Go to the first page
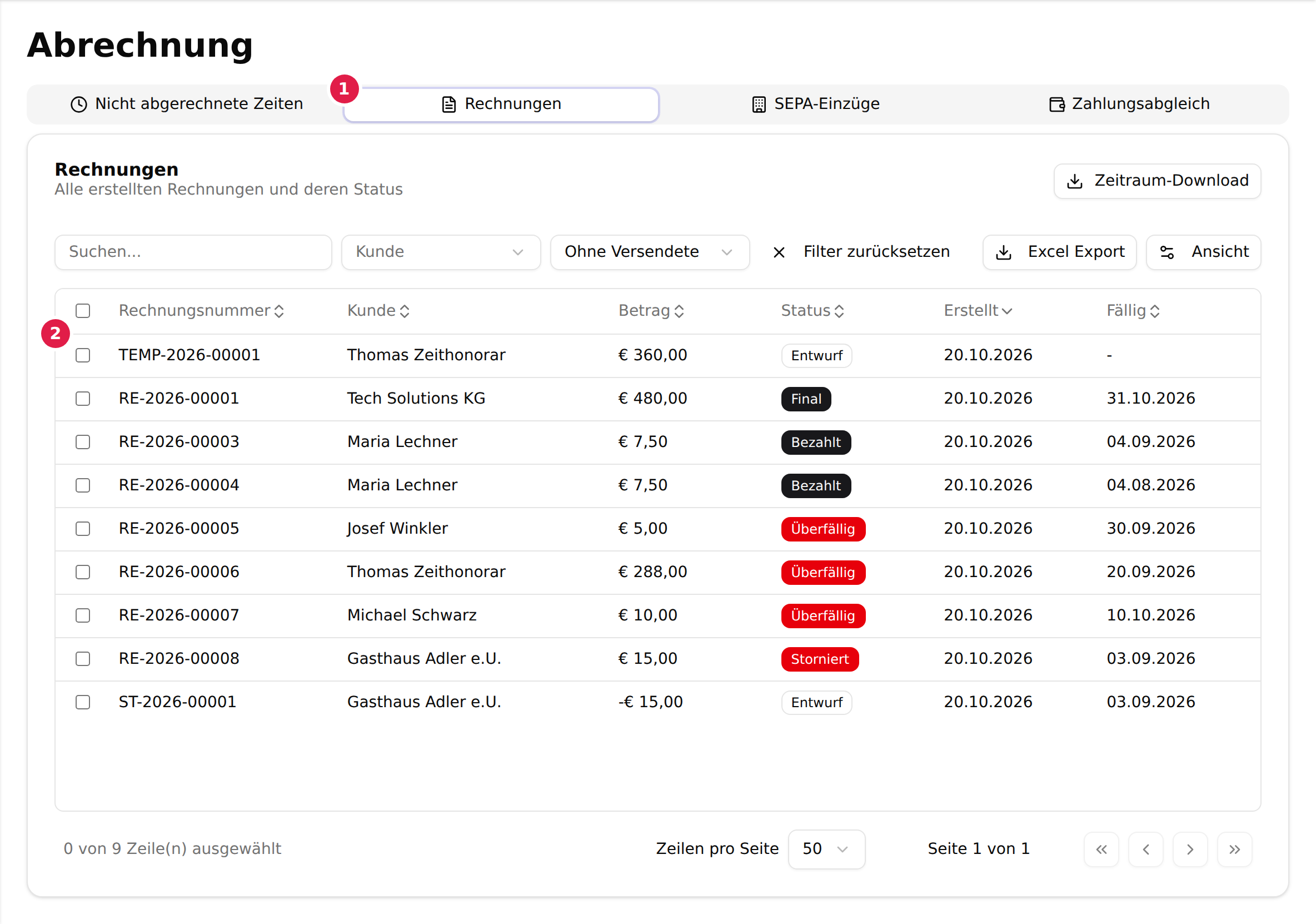 (x=1101, y=849)
